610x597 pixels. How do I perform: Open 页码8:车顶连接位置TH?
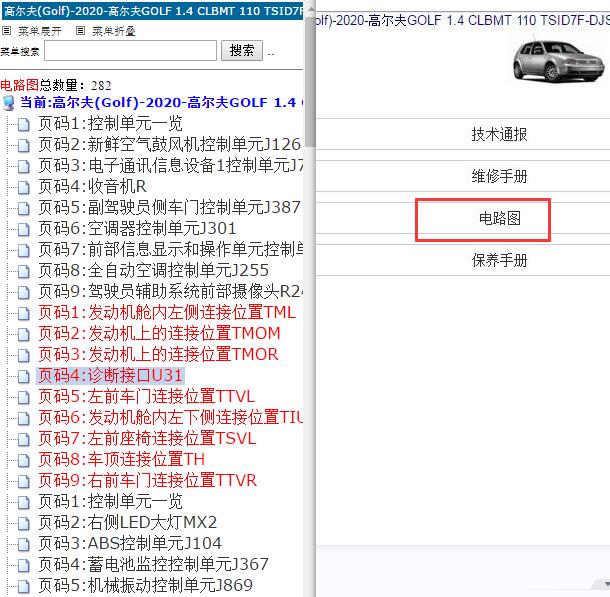point(121,460)
